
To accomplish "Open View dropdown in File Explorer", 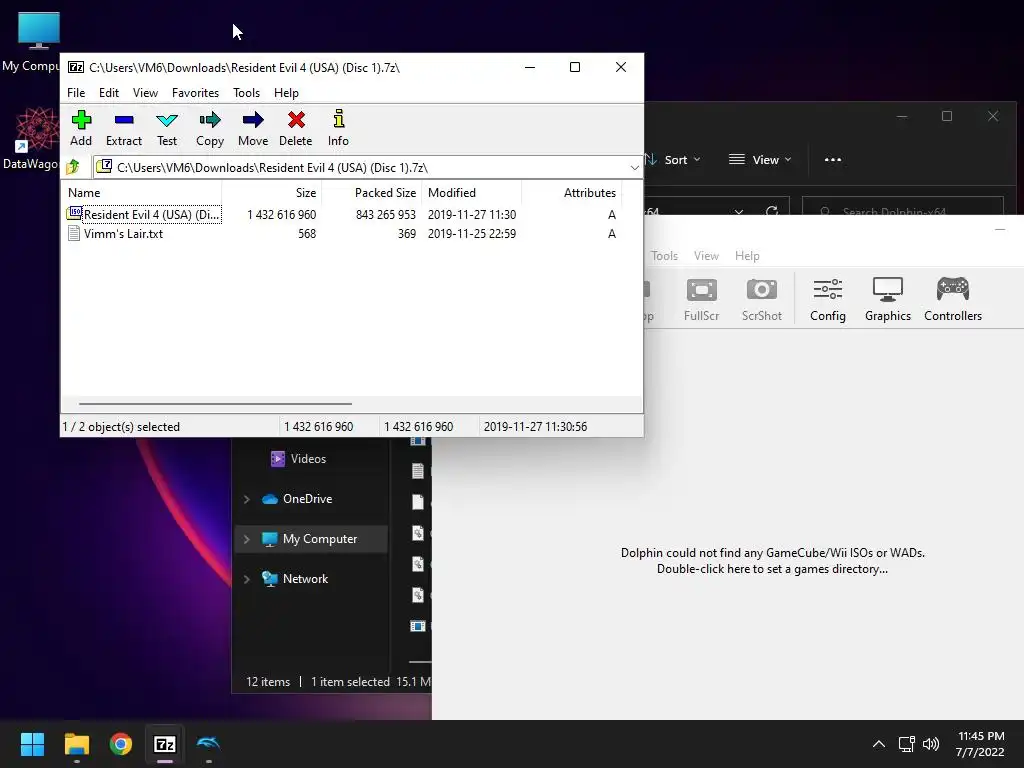I will 760,159.
